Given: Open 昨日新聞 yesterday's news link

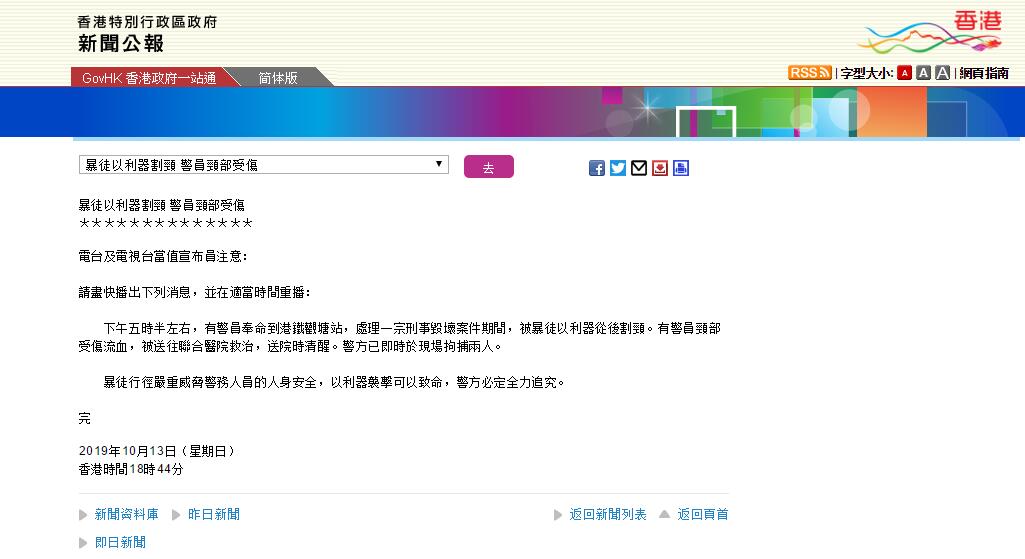Looking at the screenshot, I should tap(213, 514).
